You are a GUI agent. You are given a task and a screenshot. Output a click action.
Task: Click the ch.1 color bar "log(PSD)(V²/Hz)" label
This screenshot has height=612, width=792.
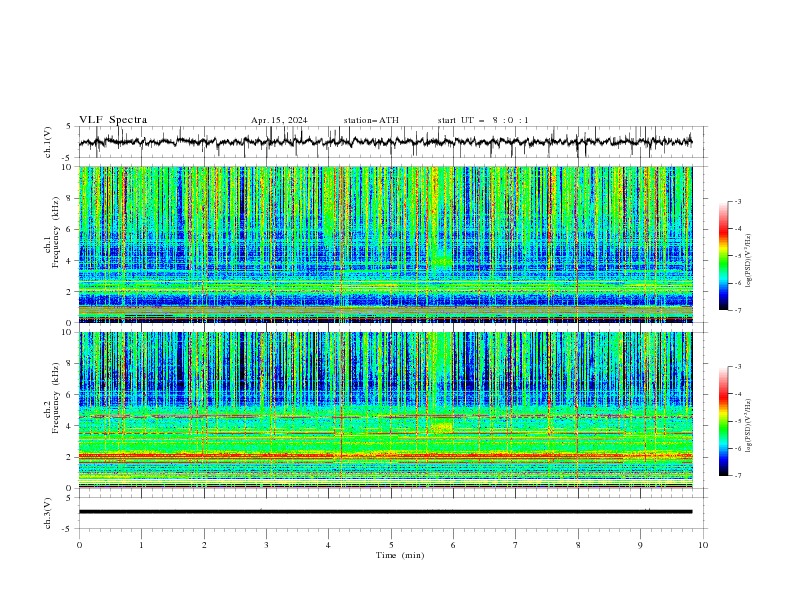pos(749,261)
